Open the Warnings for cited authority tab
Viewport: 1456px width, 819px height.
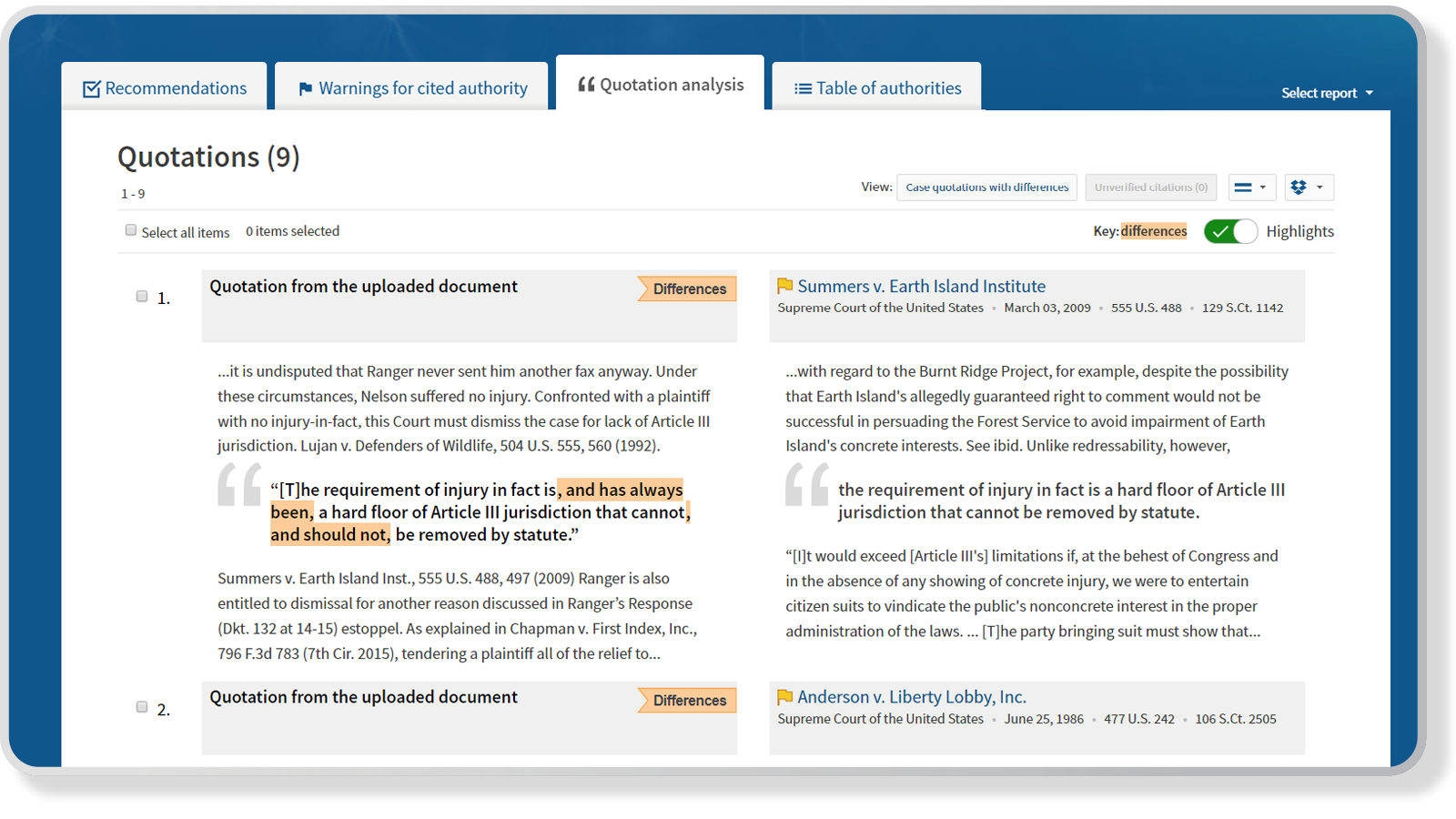pos(422,88)
